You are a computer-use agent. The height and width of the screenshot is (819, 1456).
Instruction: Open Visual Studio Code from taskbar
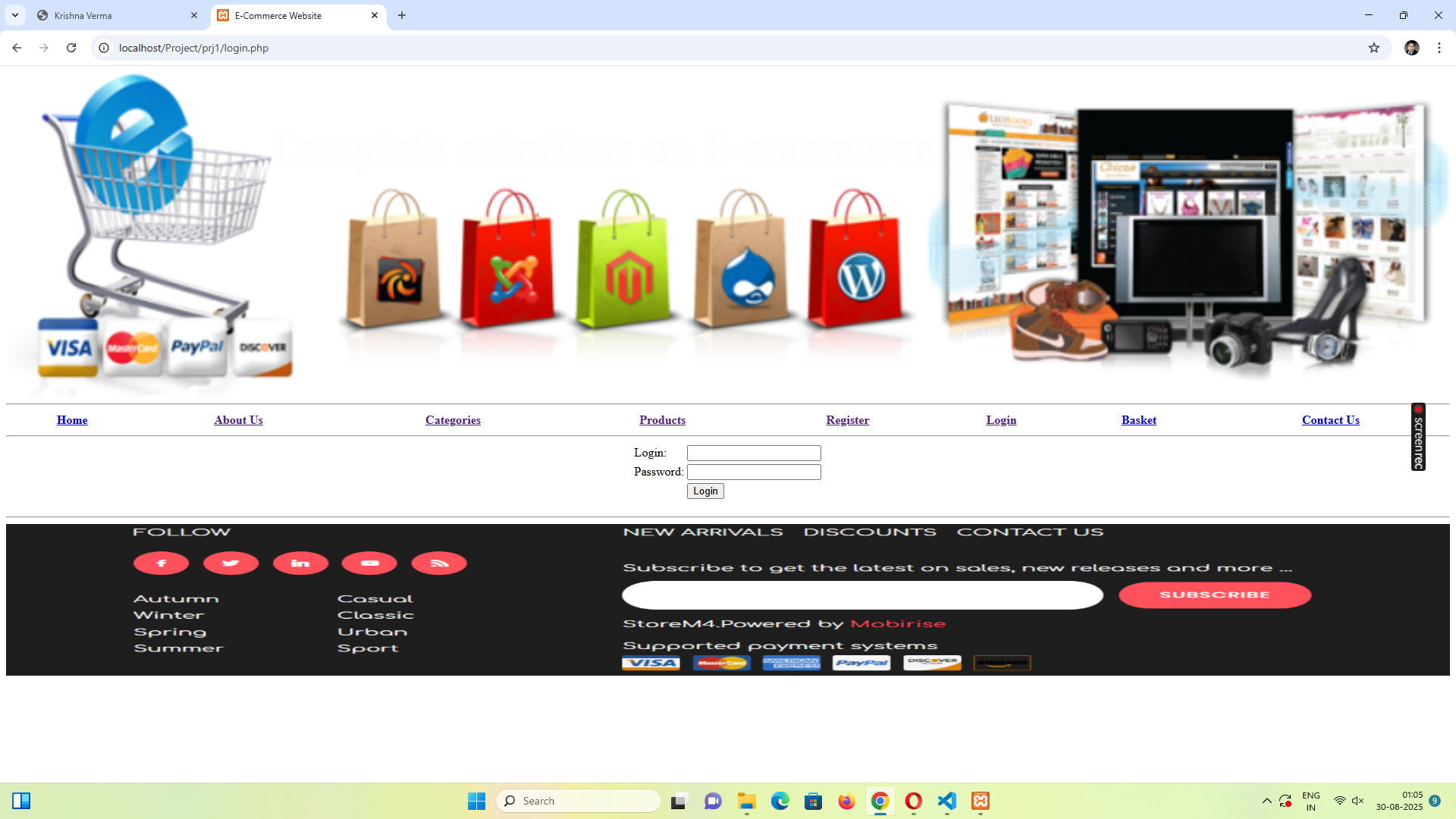point(947,801)
